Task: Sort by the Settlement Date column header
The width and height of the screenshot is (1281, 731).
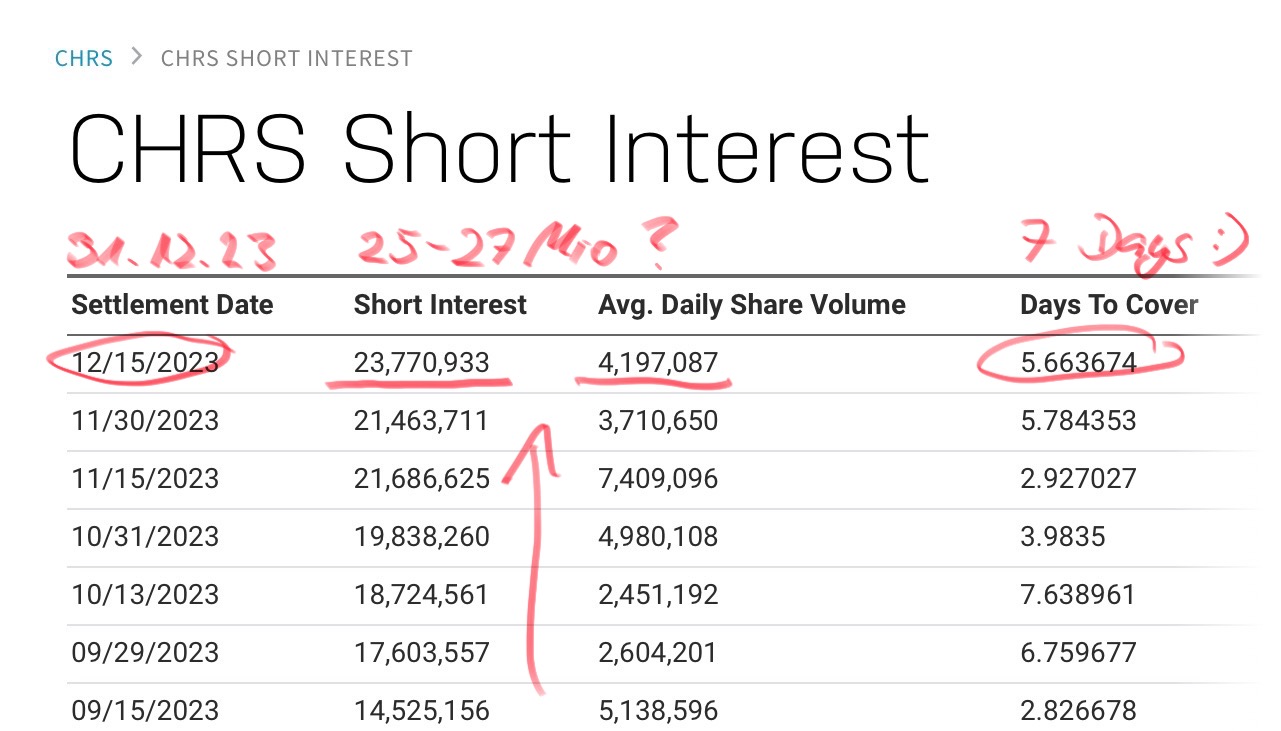Action: [x=172, y=305]
